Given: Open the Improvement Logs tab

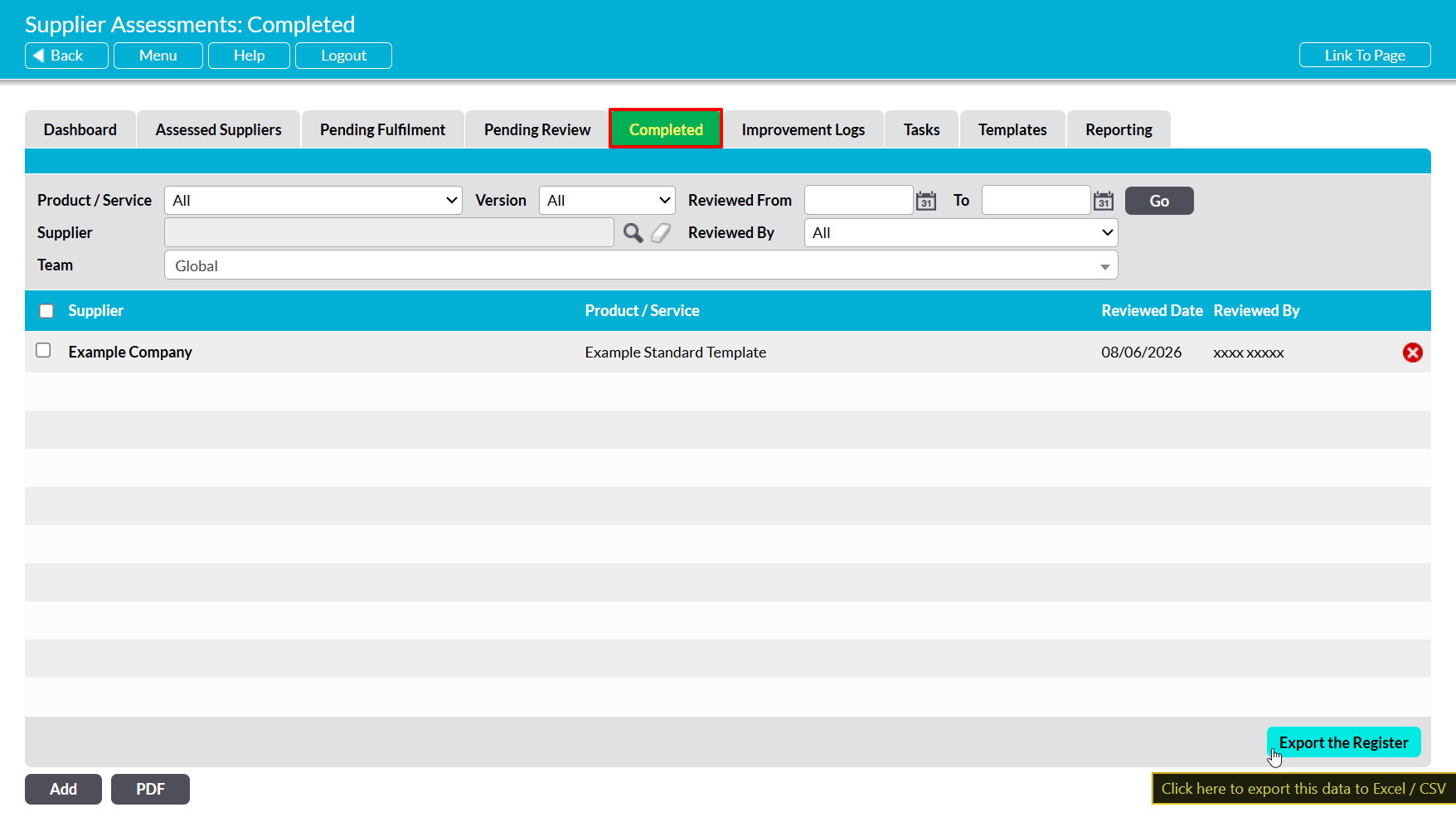Looking at the screenshot, I should click(803, 129).
